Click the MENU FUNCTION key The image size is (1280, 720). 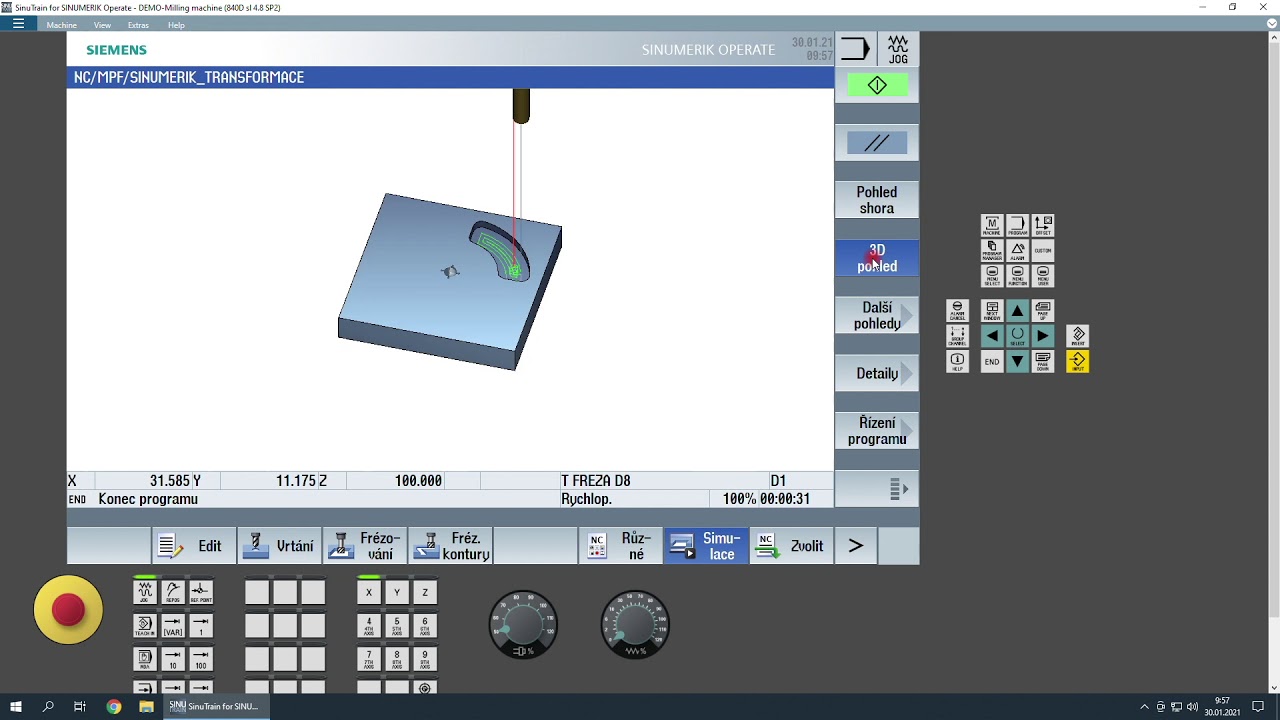click(x=1017, y=275)
